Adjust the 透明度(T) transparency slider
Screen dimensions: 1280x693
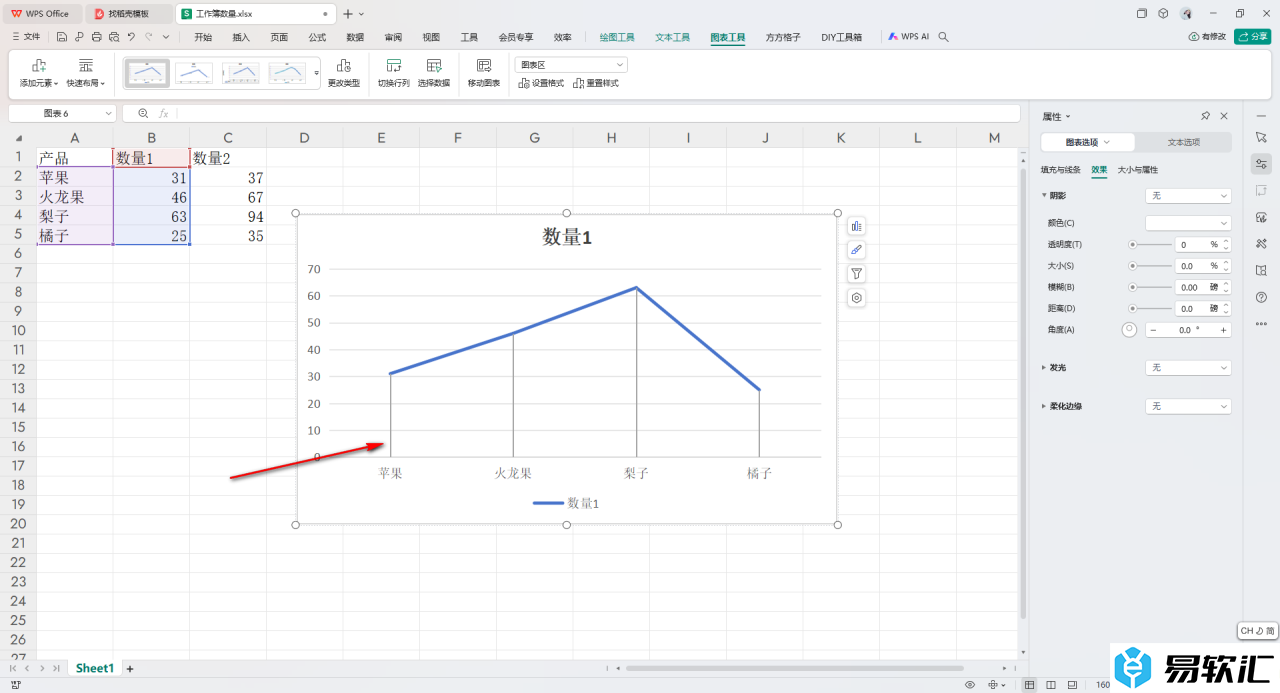[x=1152, y=244]
